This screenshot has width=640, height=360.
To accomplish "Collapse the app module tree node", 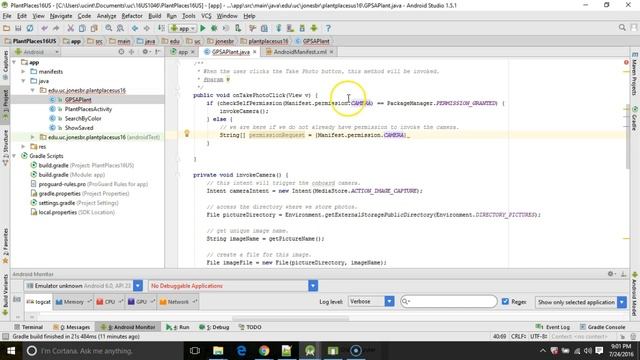I will pos(15,62).
